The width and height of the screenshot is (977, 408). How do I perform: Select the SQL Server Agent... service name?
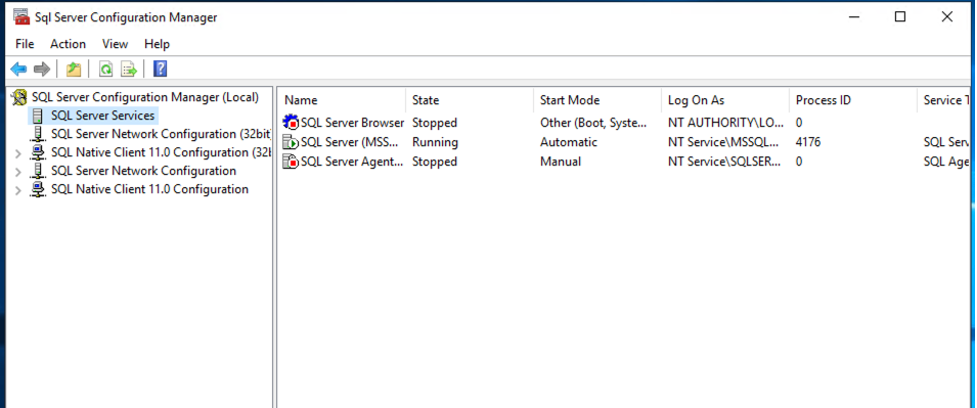[x=352, y=161]
